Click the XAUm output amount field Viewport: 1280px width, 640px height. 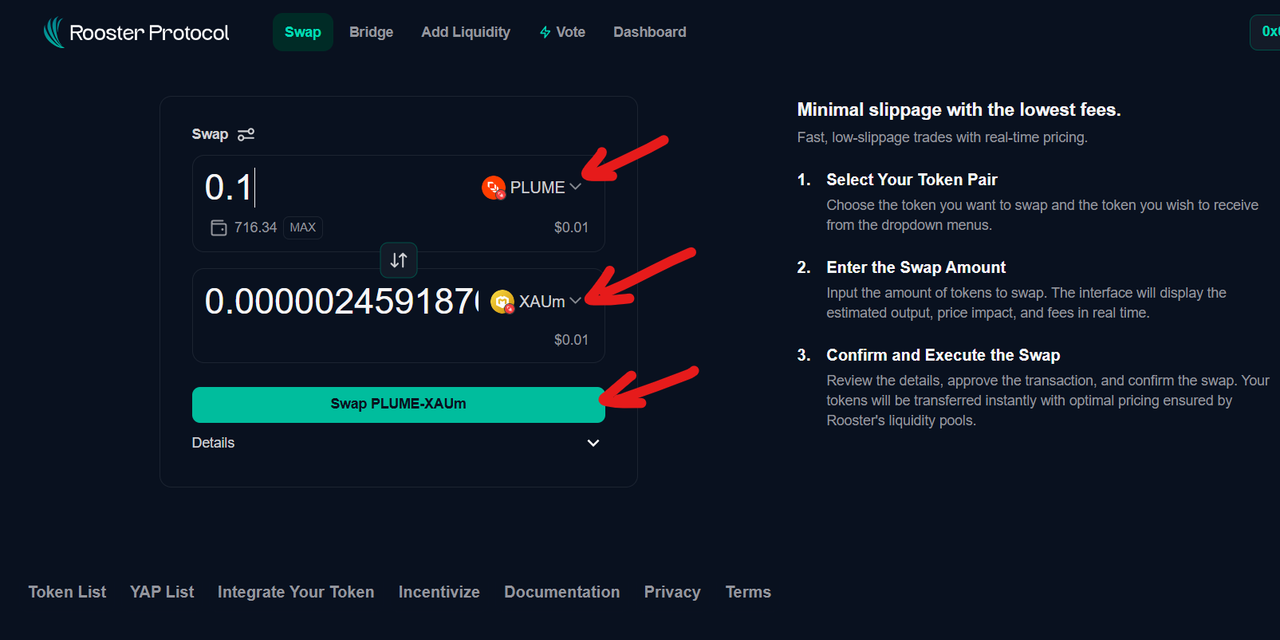[341, 301]
